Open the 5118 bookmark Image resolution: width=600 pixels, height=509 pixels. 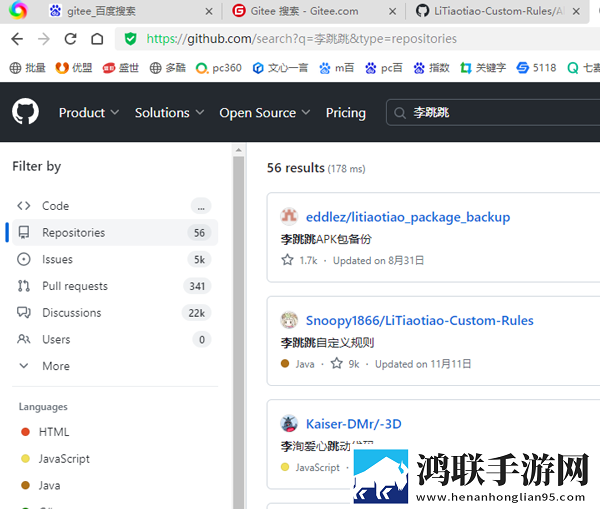point(536,68)
